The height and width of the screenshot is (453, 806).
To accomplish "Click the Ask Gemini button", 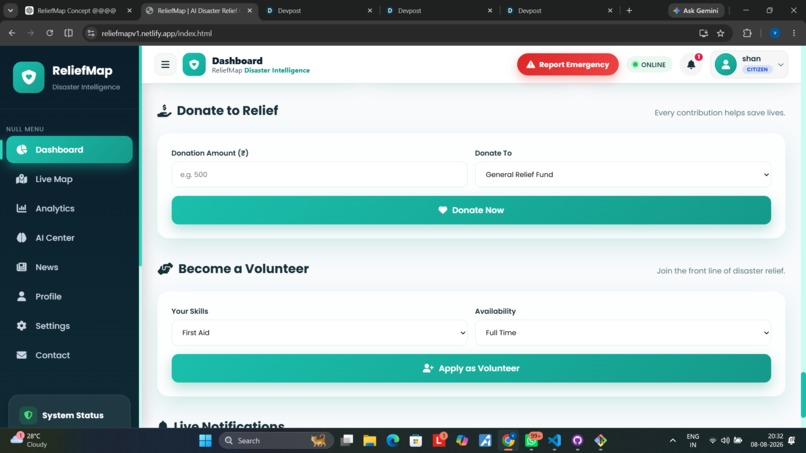I will 696,10.
